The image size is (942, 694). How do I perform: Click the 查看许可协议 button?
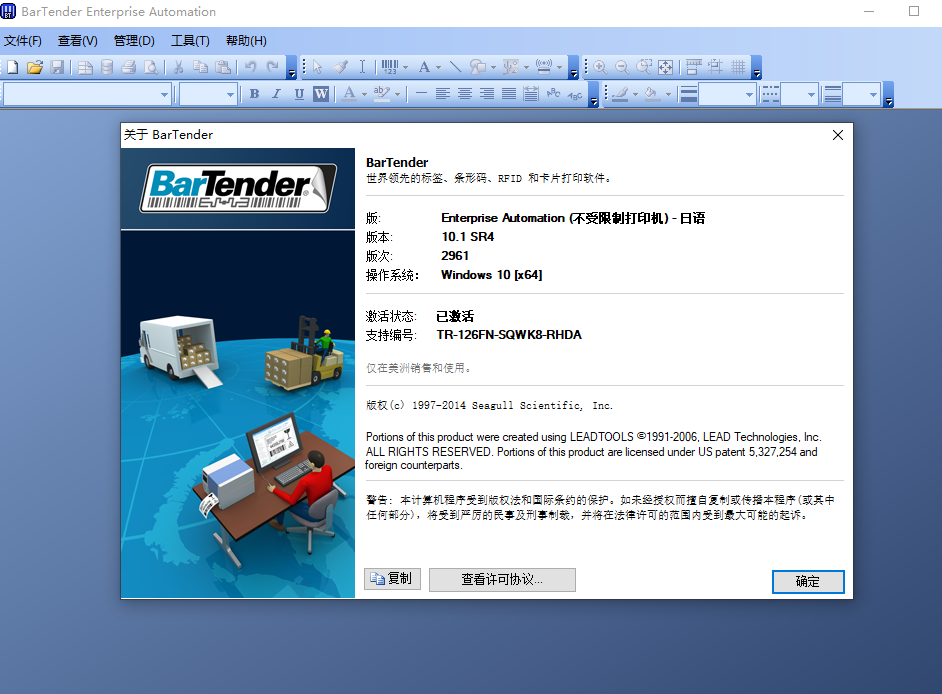502,579
